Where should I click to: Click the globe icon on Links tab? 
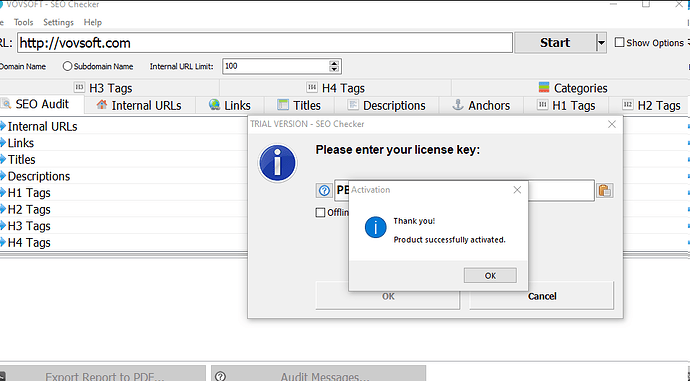point(214,105)
